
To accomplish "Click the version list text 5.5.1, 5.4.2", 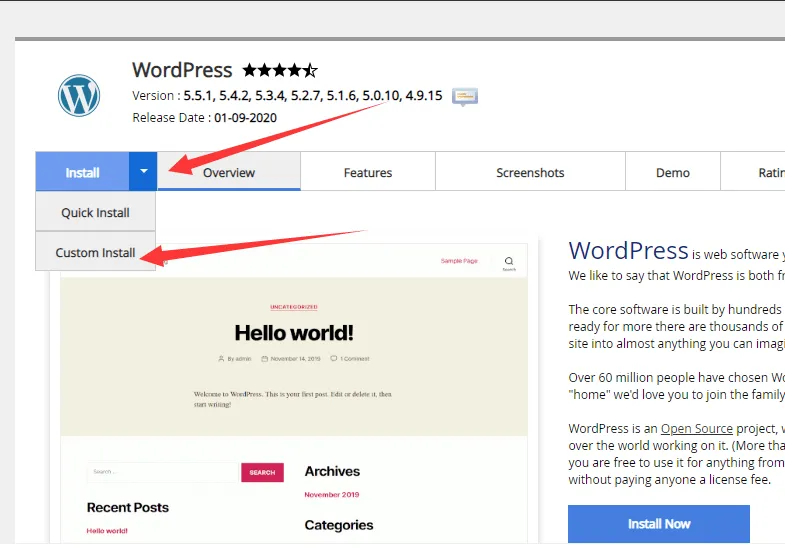I will (x=312, y=96).
